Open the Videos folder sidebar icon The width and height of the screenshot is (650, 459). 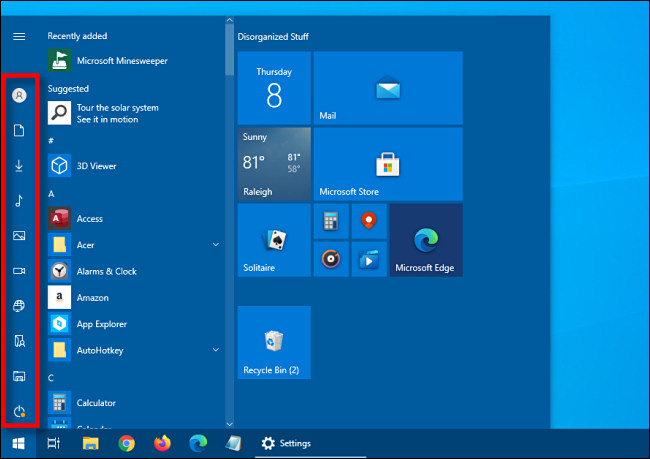[x=19, y=271]
